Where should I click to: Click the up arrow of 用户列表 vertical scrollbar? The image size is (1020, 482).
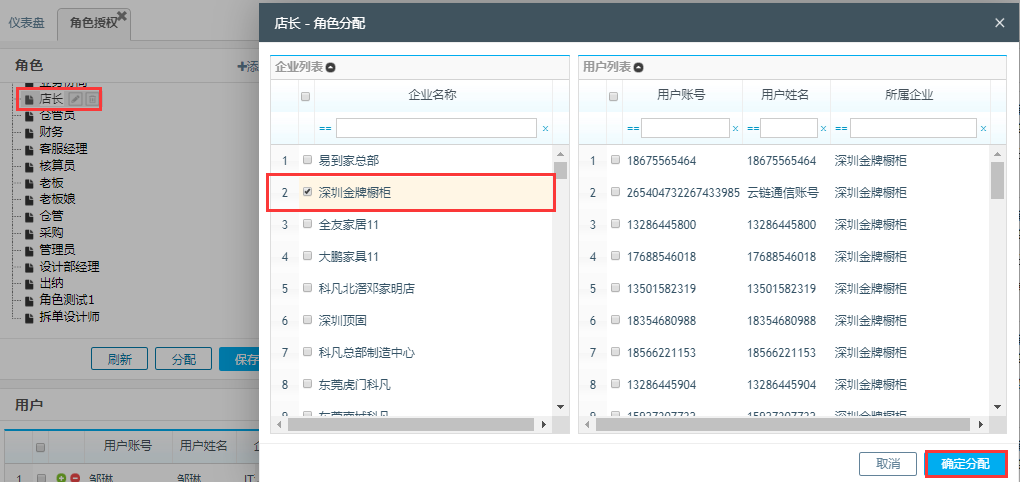(x=997, y=154)
